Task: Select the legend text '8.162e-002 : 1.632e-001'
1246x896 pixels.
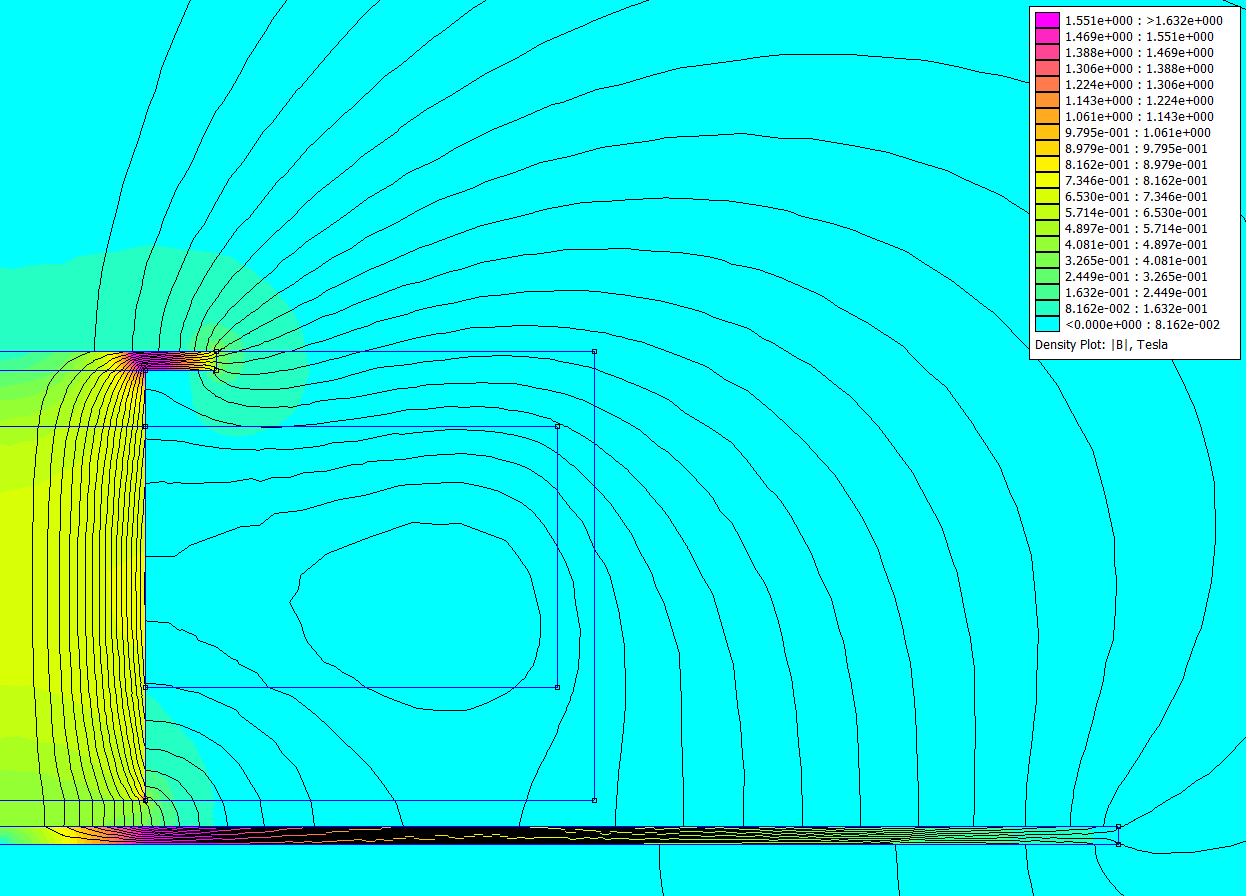Action: pyautogui.click(x=1136, y=308)
